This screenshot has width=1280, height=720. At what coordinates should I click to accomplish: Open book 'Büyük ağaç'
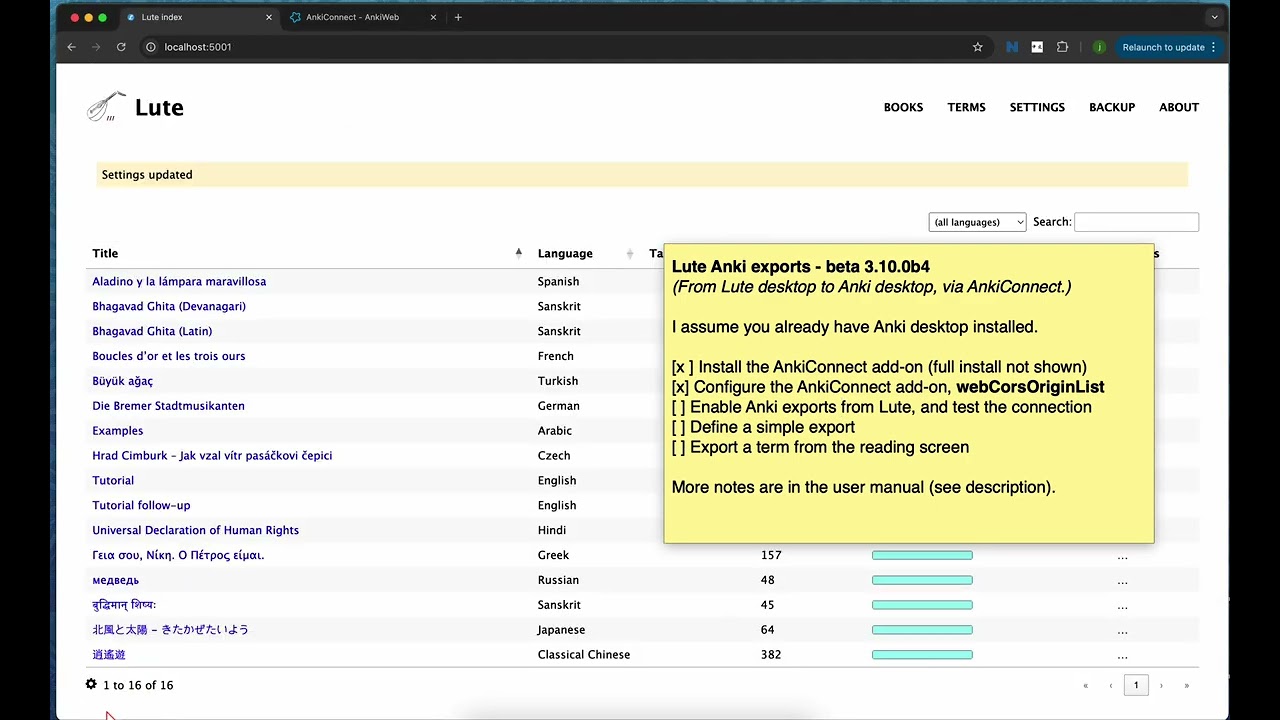(x=123, y=381)
